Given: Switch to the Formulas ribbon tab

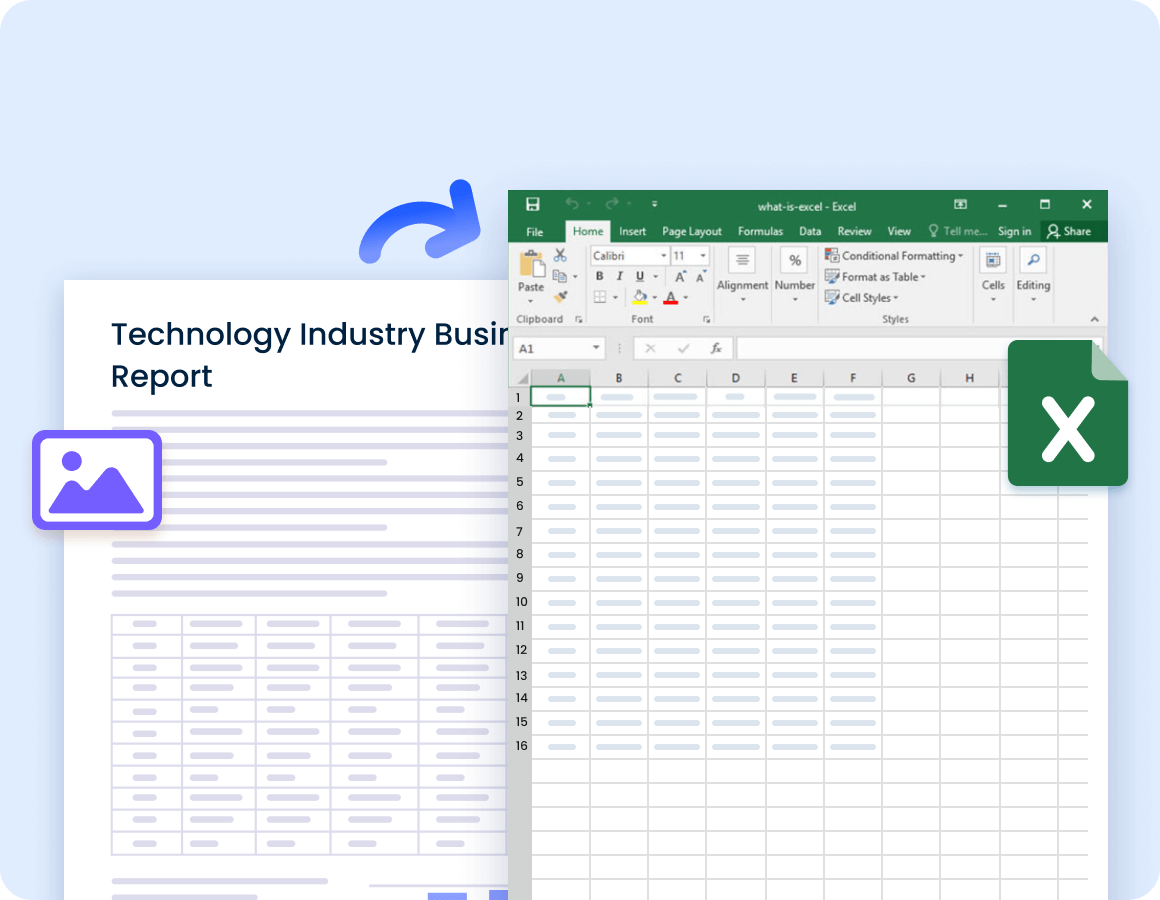Looking at the screenshot, I should point(760,231).
